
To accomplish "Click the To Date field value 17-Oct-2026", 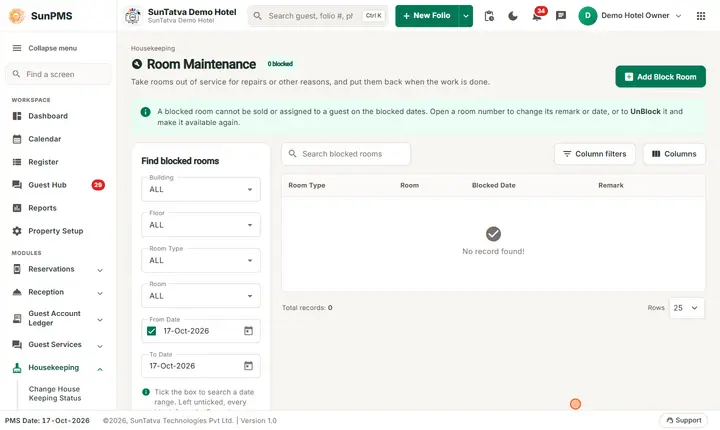I will coord(172,366).
